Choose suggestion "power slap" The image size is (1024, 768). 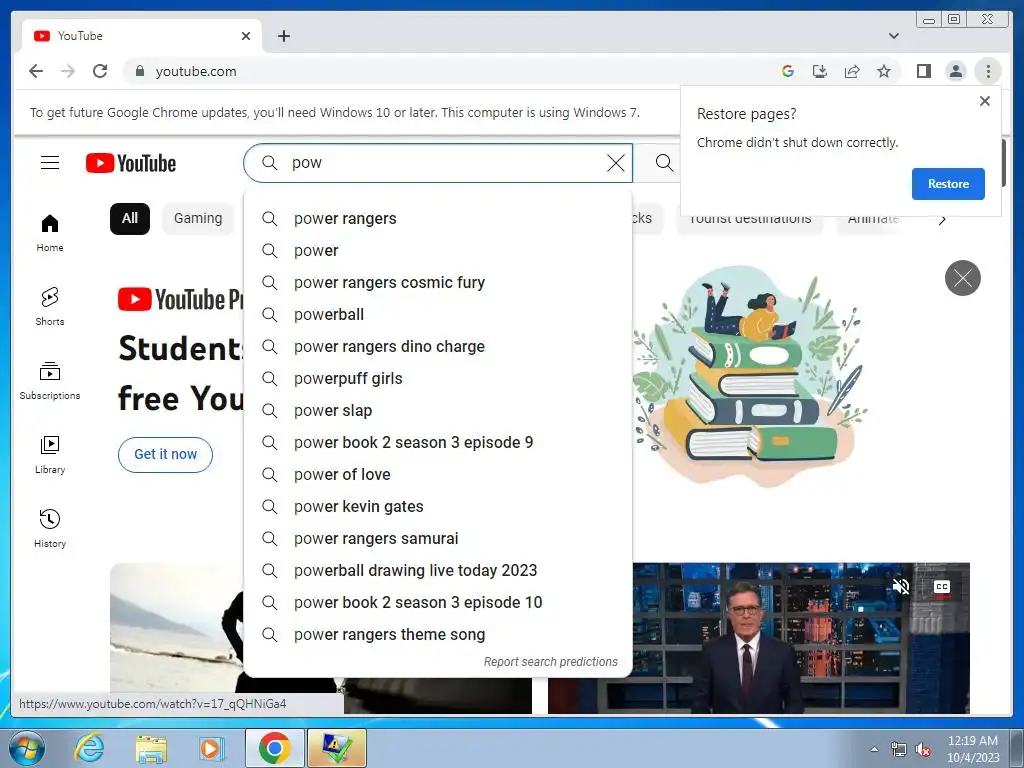click(x=438, y=411)
